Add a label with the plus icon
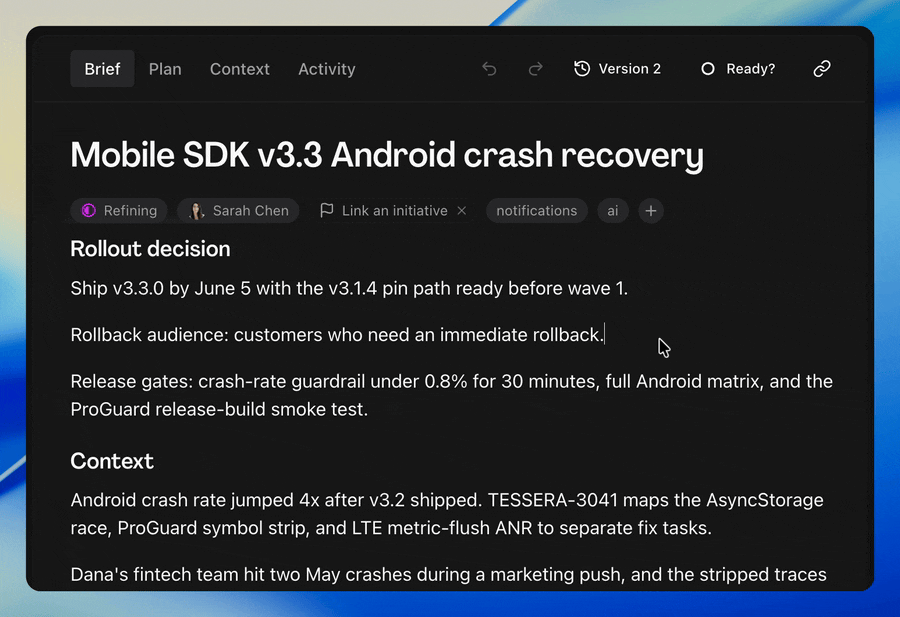900x617 pixels. click(x=650, y=211)
